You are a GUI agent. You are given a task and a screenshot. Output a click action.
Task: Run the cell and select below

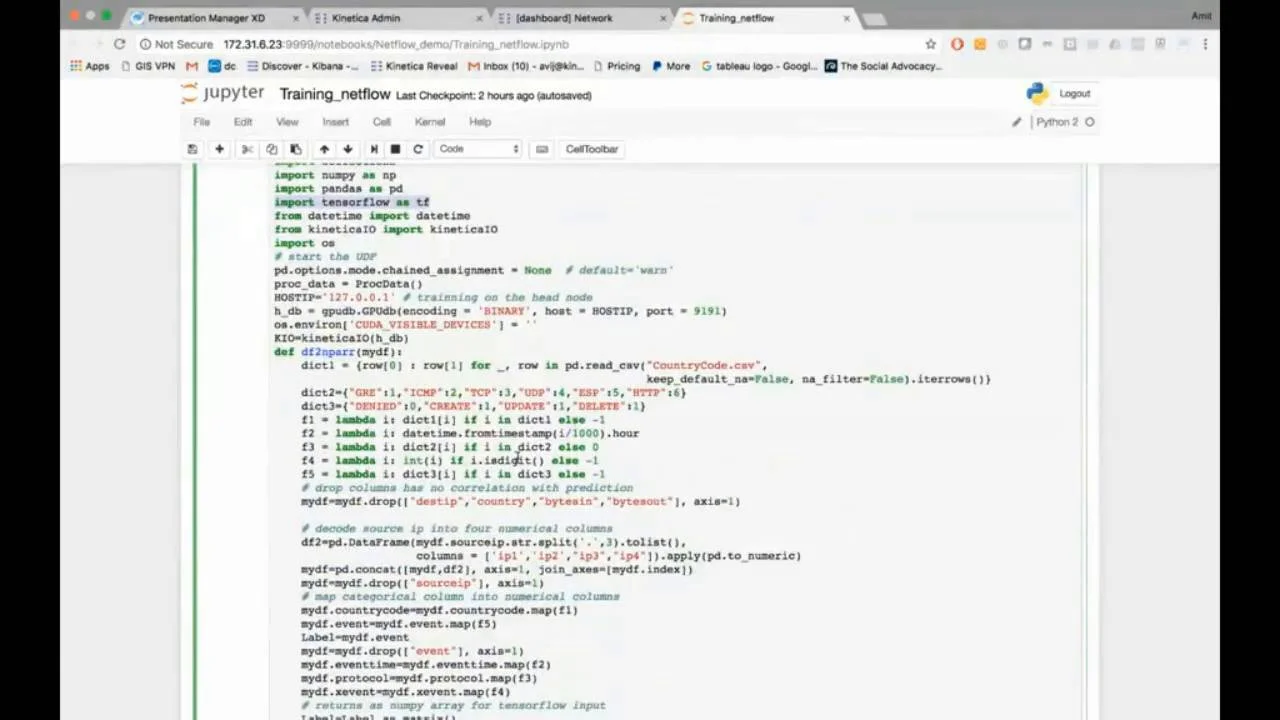[374, 149]
